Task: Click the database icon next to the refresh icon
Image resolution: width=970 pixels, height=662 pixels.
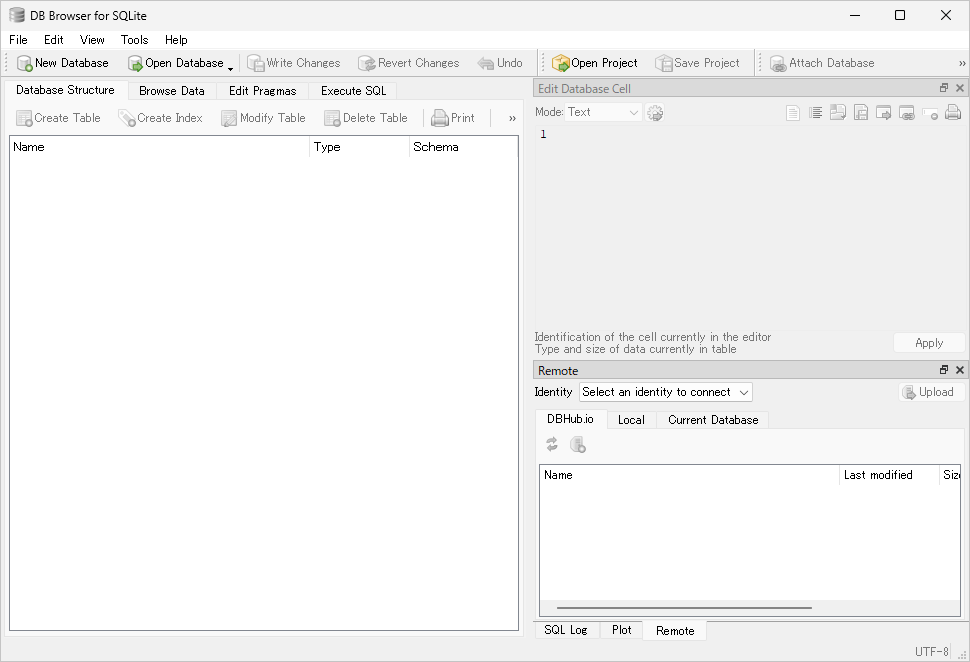Action: [578, 445]
